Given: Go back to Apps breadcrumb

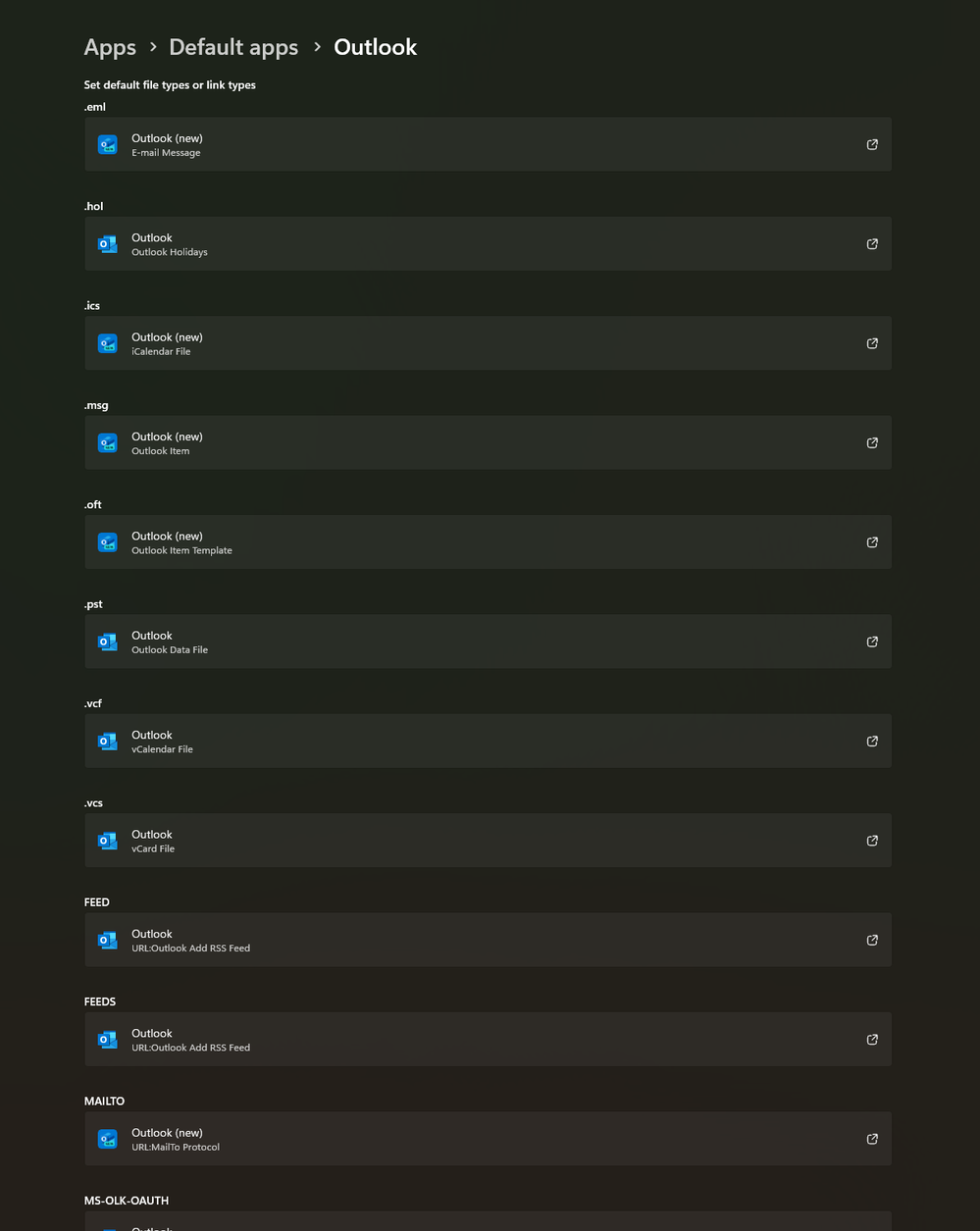Looking at the screenshot, I should 110,47.
